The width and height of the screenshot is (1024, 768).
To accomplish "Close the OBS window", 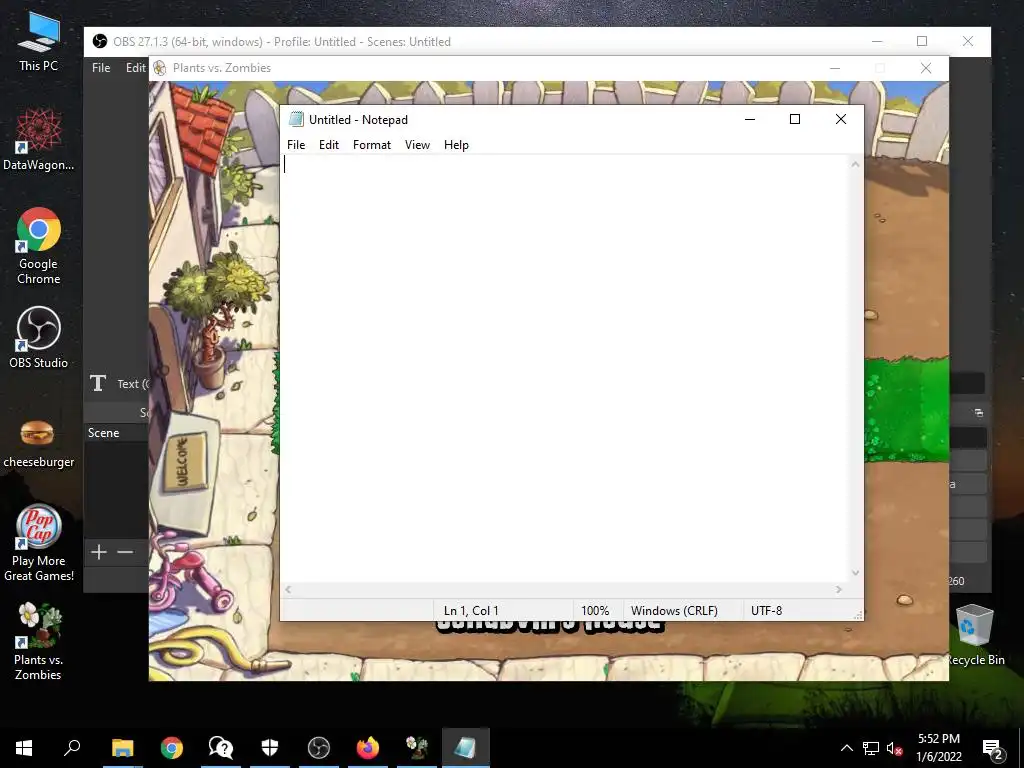I will click(968, 41).
